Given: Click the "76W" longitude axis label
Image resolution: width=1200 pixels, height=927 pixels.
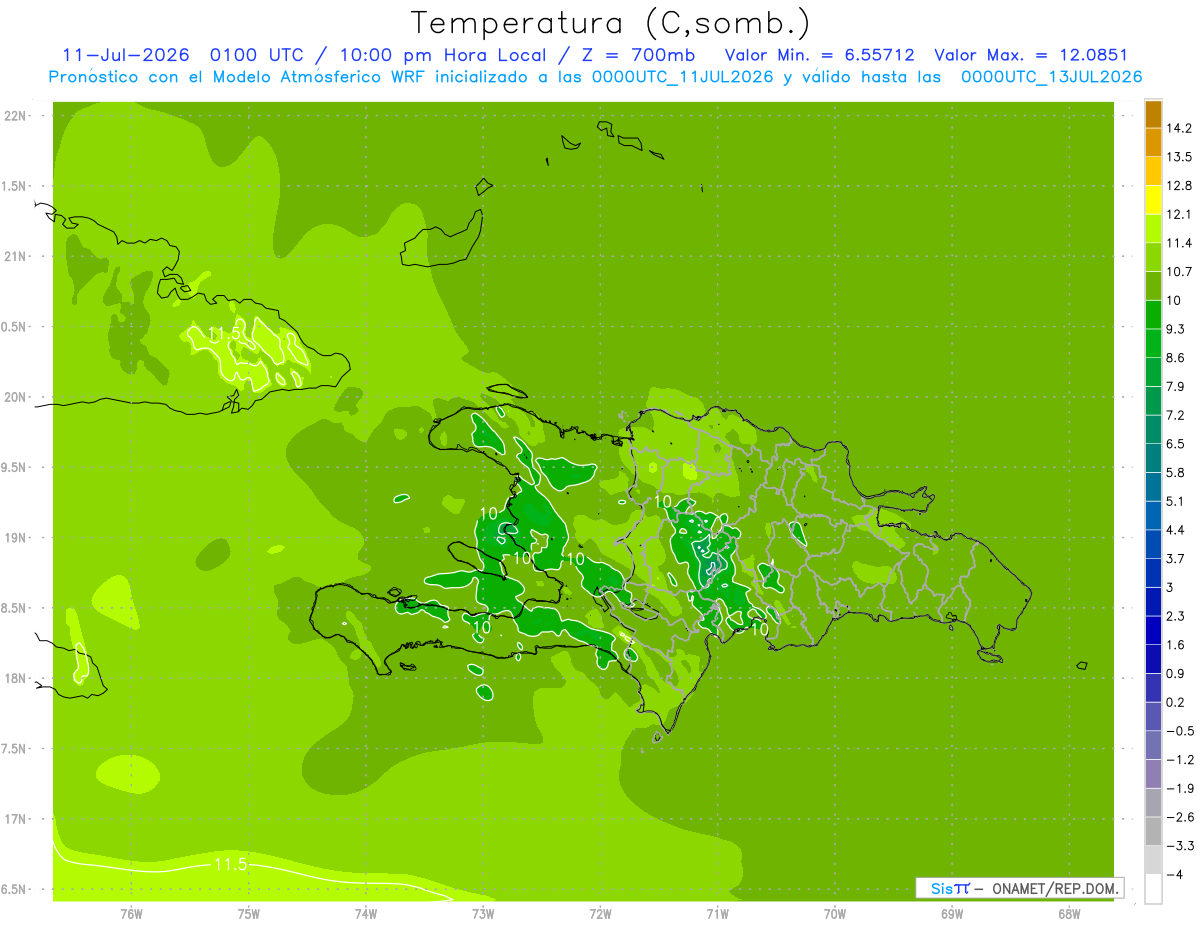Looking at the screenshot, I should click(x=131, y=914).
